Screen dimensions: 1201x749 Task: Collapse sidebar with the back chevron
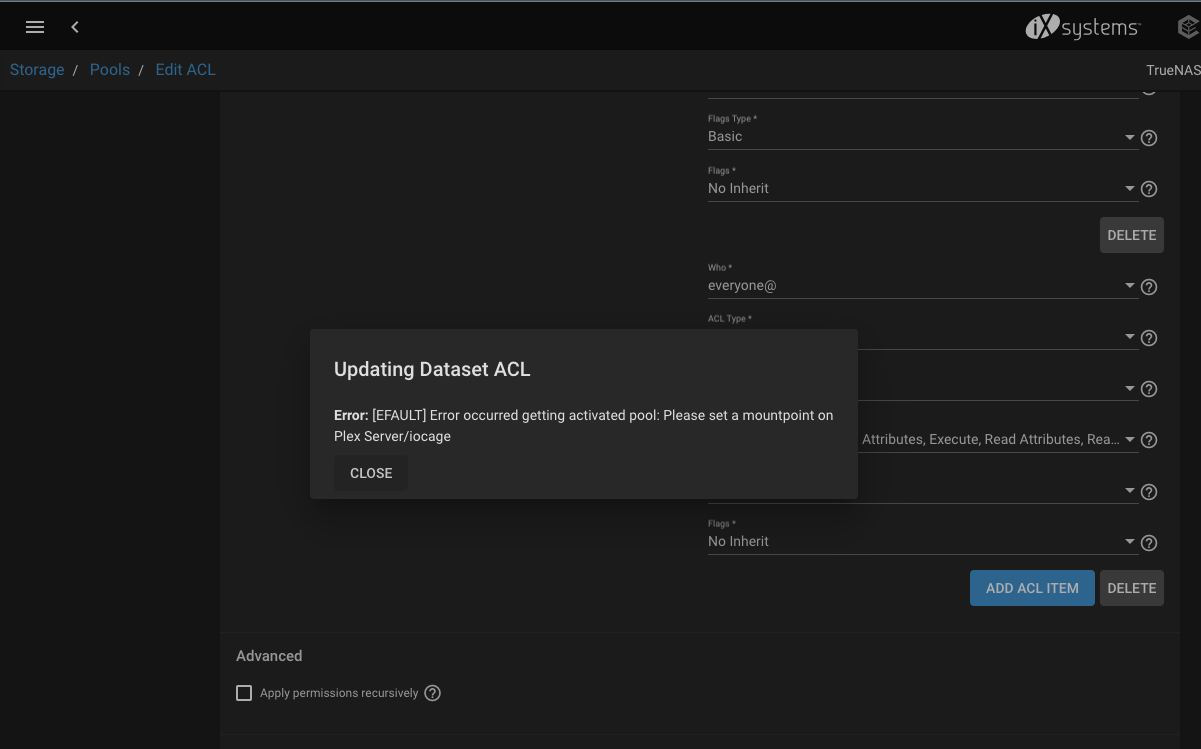[x=75, y=27]
